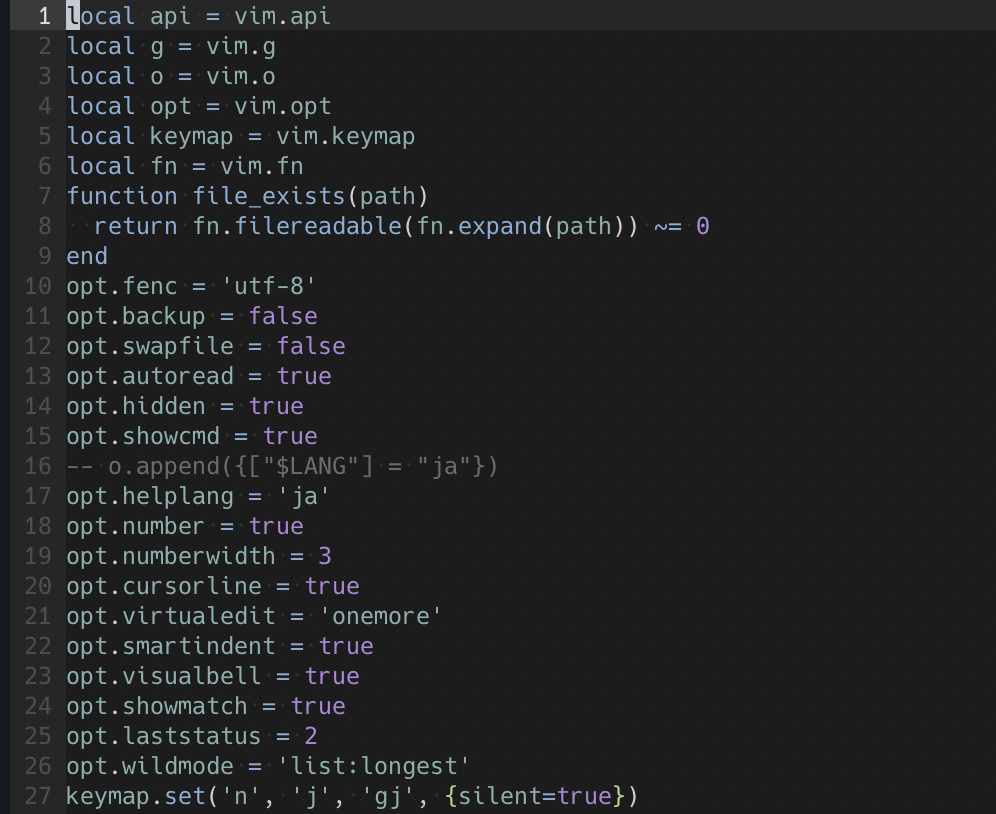Click the 'utf-8' string value
The image size is (996, 814).
(269, 286)
